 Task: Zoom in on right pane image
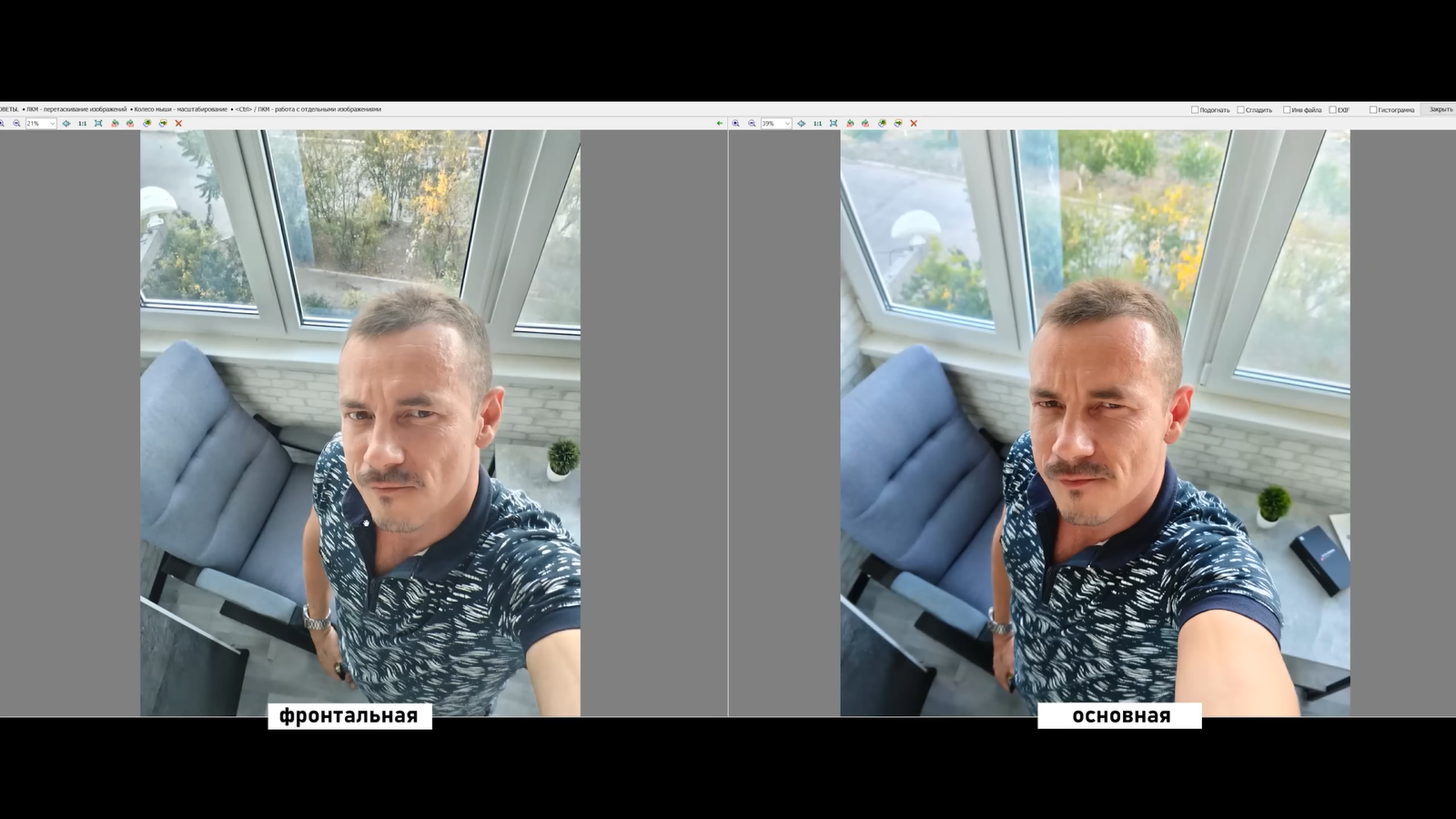tap(736, 124)
